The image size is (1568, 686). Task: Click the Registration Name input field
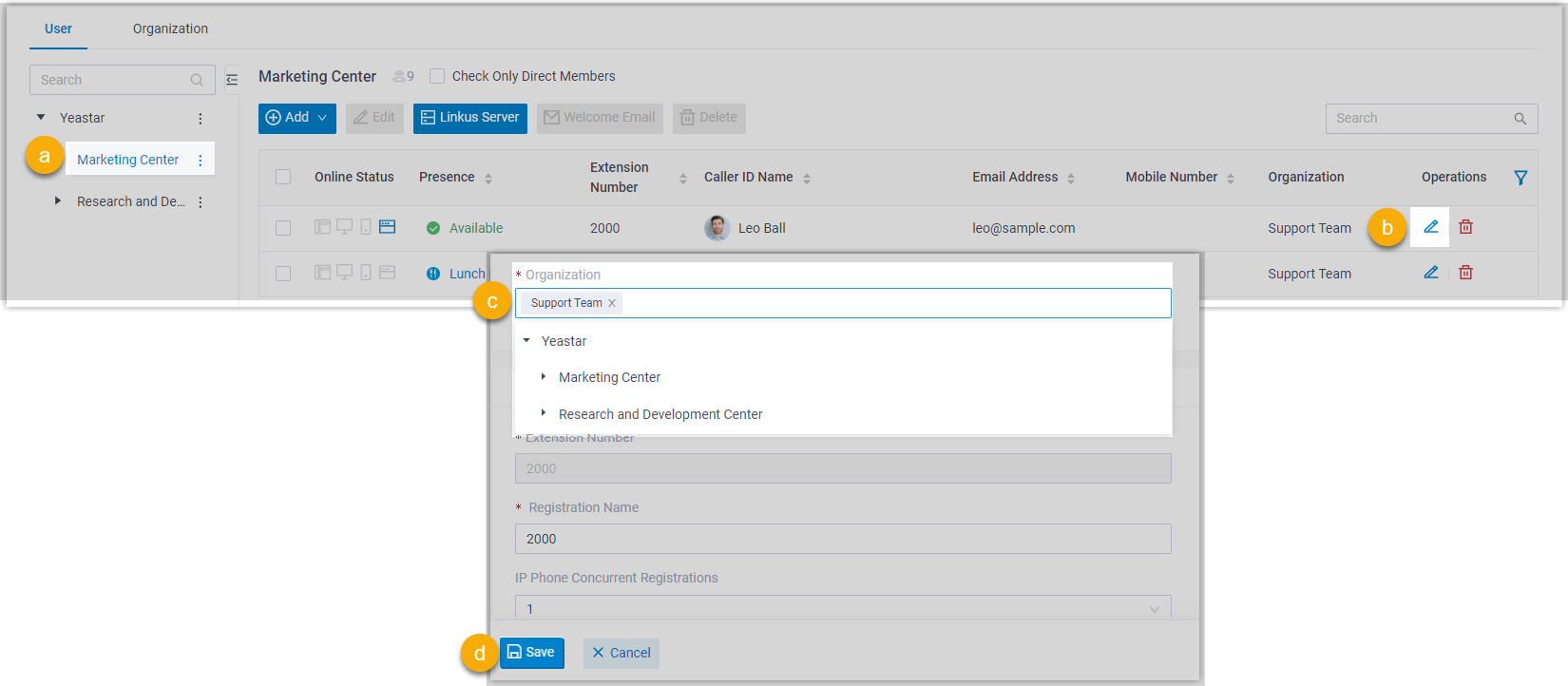[x=842, y=539]
